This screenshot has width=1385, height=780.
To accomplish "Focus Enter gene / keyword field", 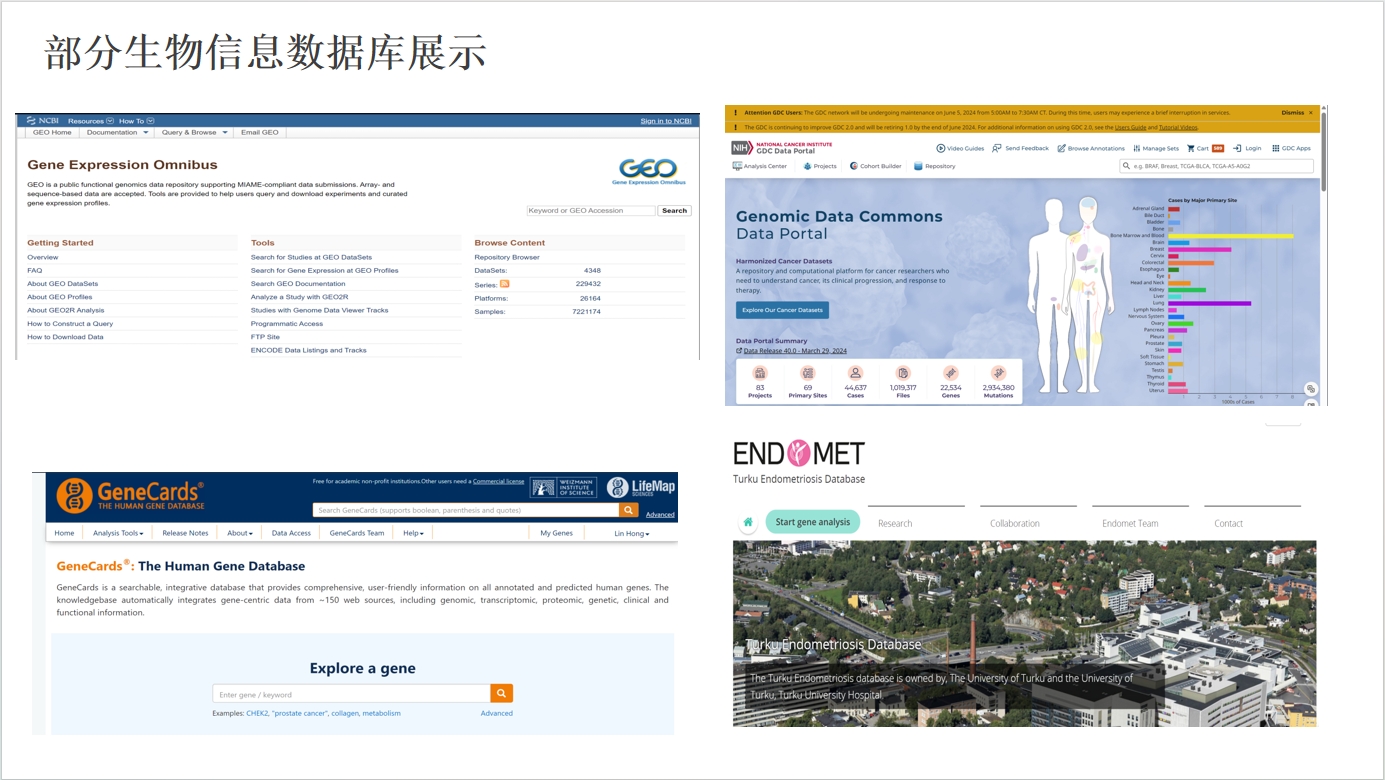I will (351, 694).
